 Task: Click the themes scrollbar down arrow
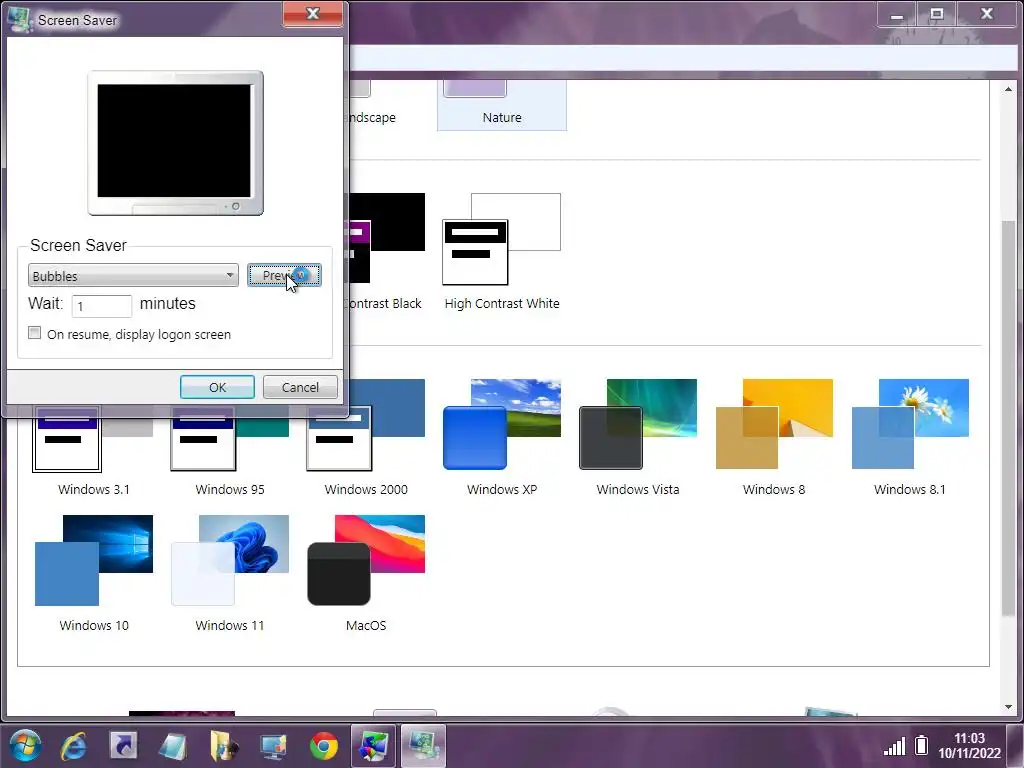pyautogui.click(x=1008, y=707)
